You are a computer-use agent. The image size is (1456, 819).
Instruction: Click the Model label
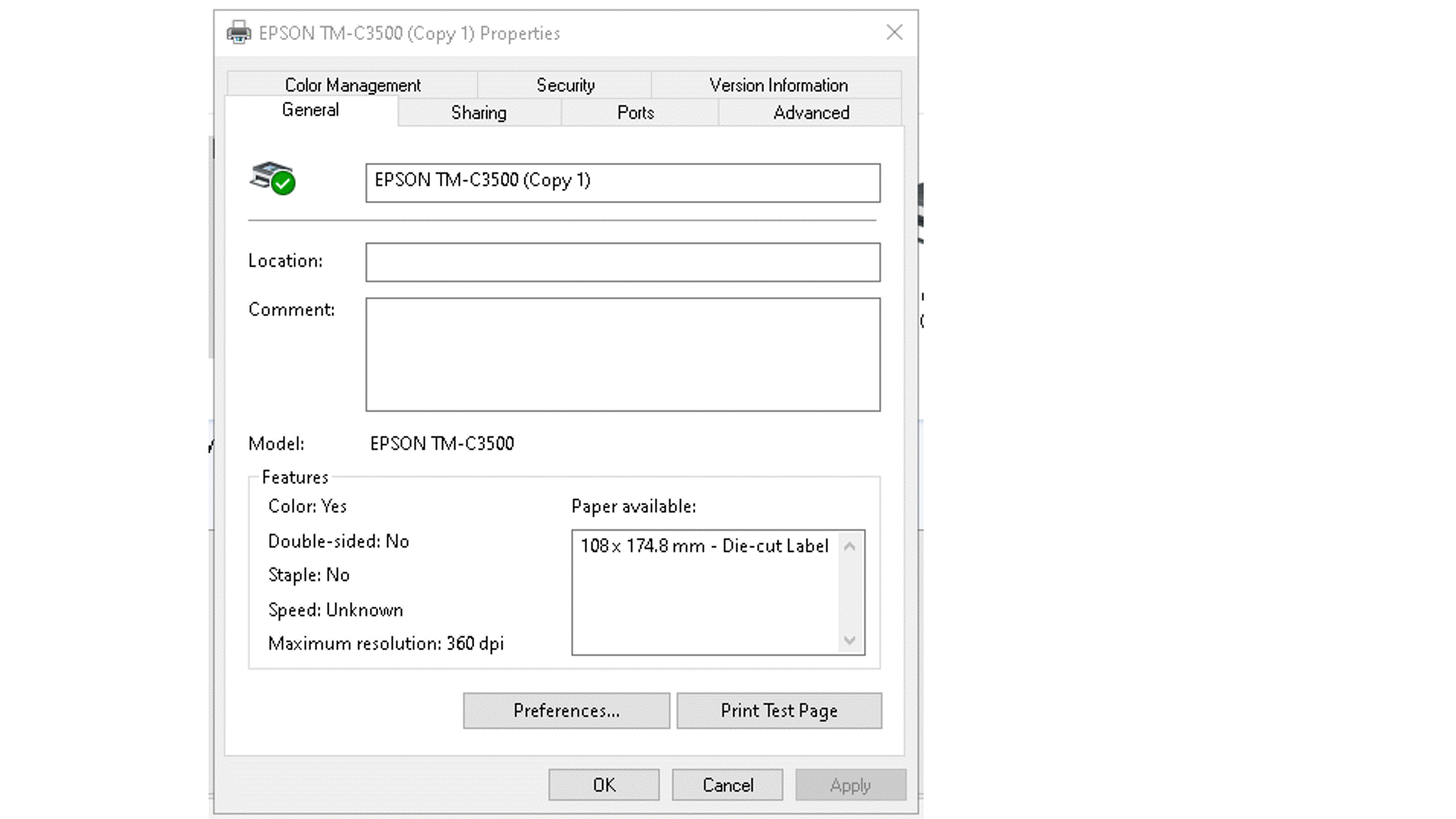(x=276, y=444)
